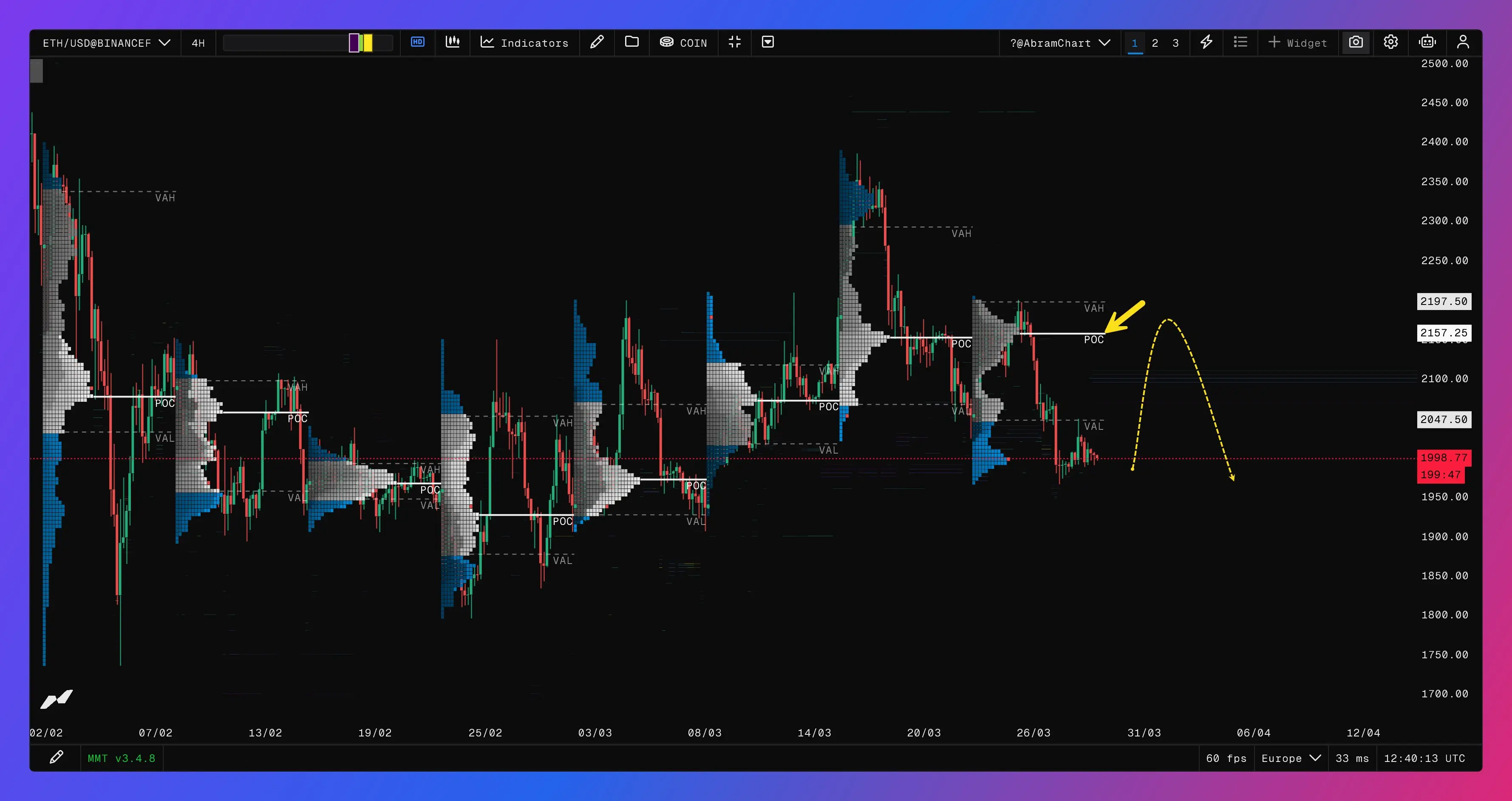Screen dimensions: 1512x801
Task: Open the boxed down-arrow menu icon
Action: (x=767, y=42)
